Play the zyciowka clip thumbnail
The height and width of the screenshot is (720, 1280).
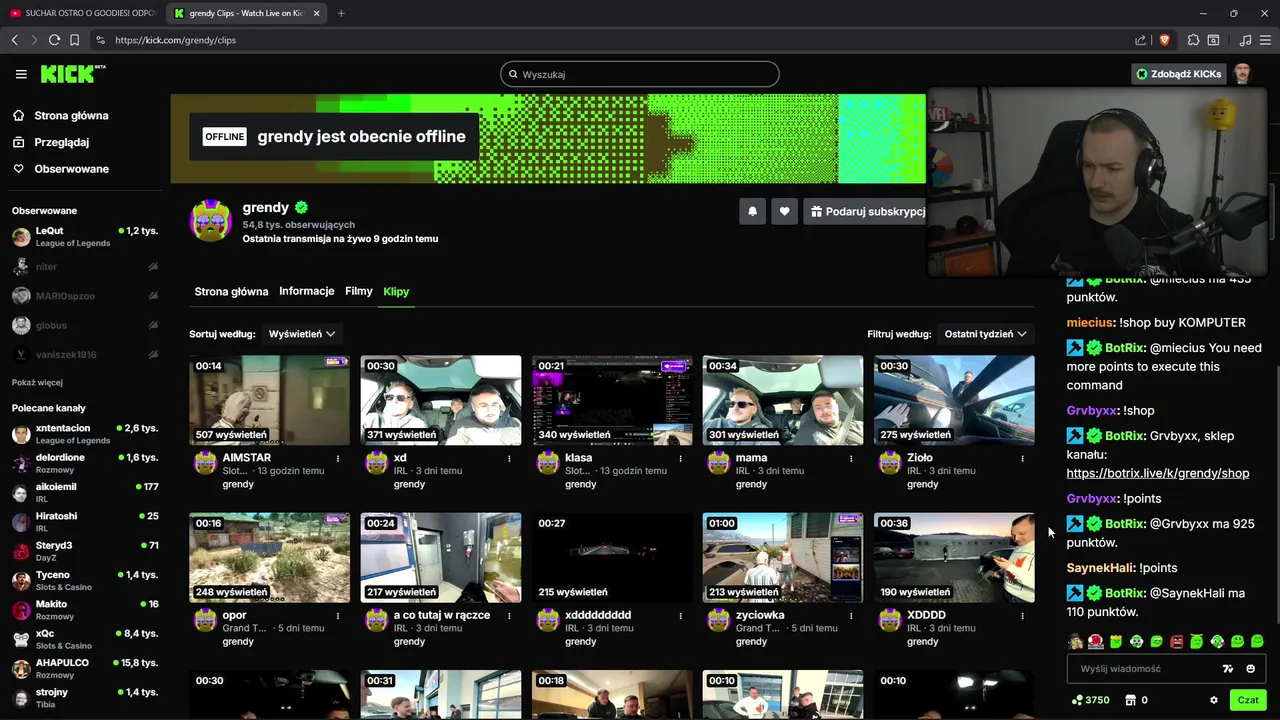783,557
